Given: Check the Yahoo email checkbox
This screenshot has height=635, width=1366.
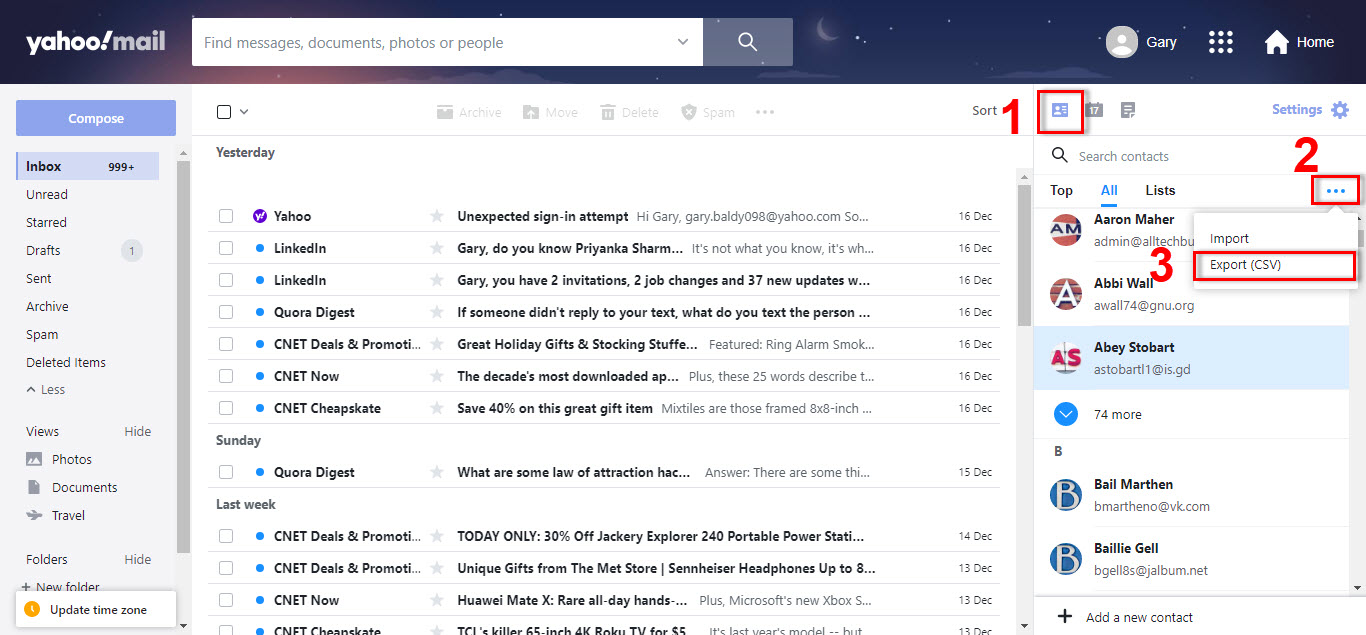Looking at the screenshot, I should point(226,216).
